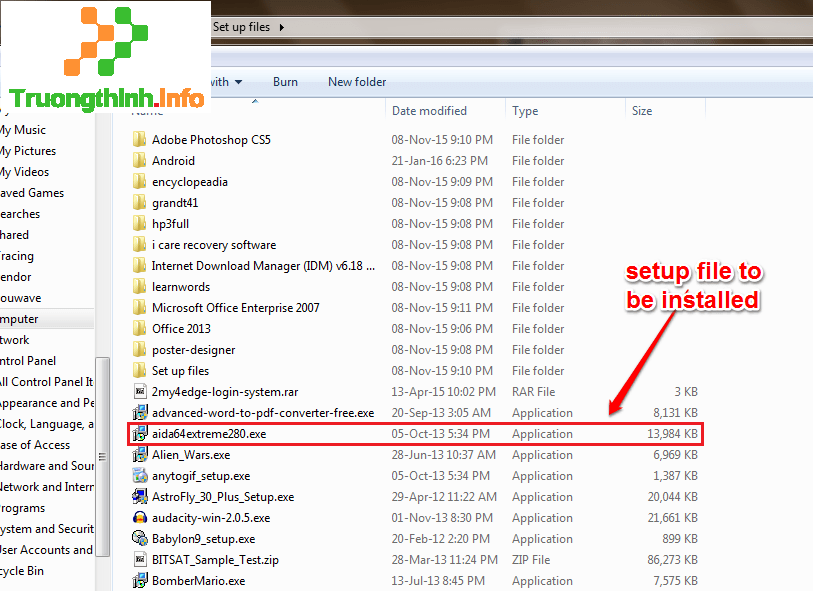
Task: Select the Internet Download Manager folder icon
Action: pos(139,265)
